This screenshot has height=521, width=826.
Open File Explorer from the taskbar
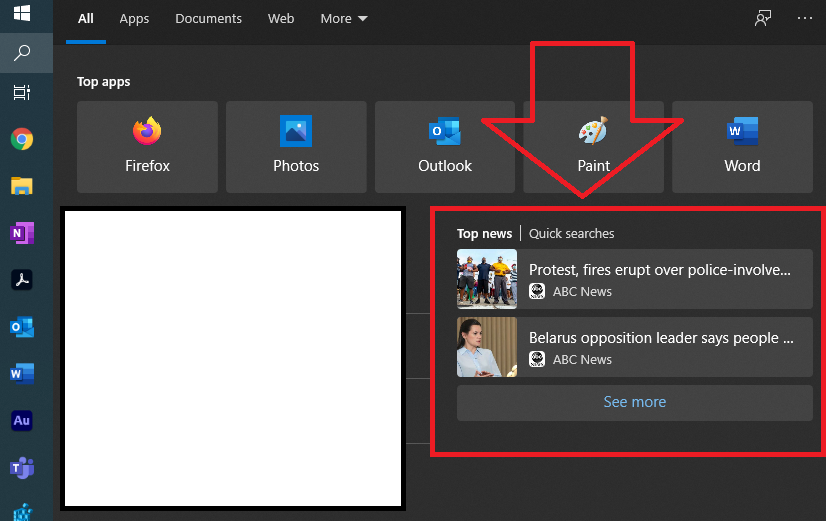[22, 186]
